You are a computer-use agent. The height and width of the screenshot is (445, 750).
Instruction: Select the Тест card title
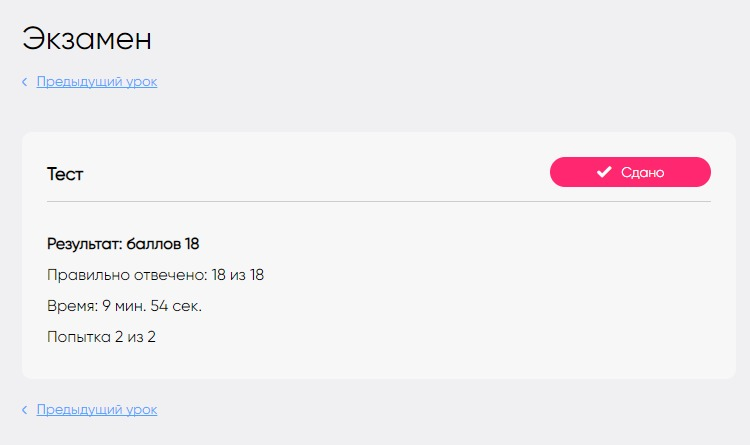point(65,174)
